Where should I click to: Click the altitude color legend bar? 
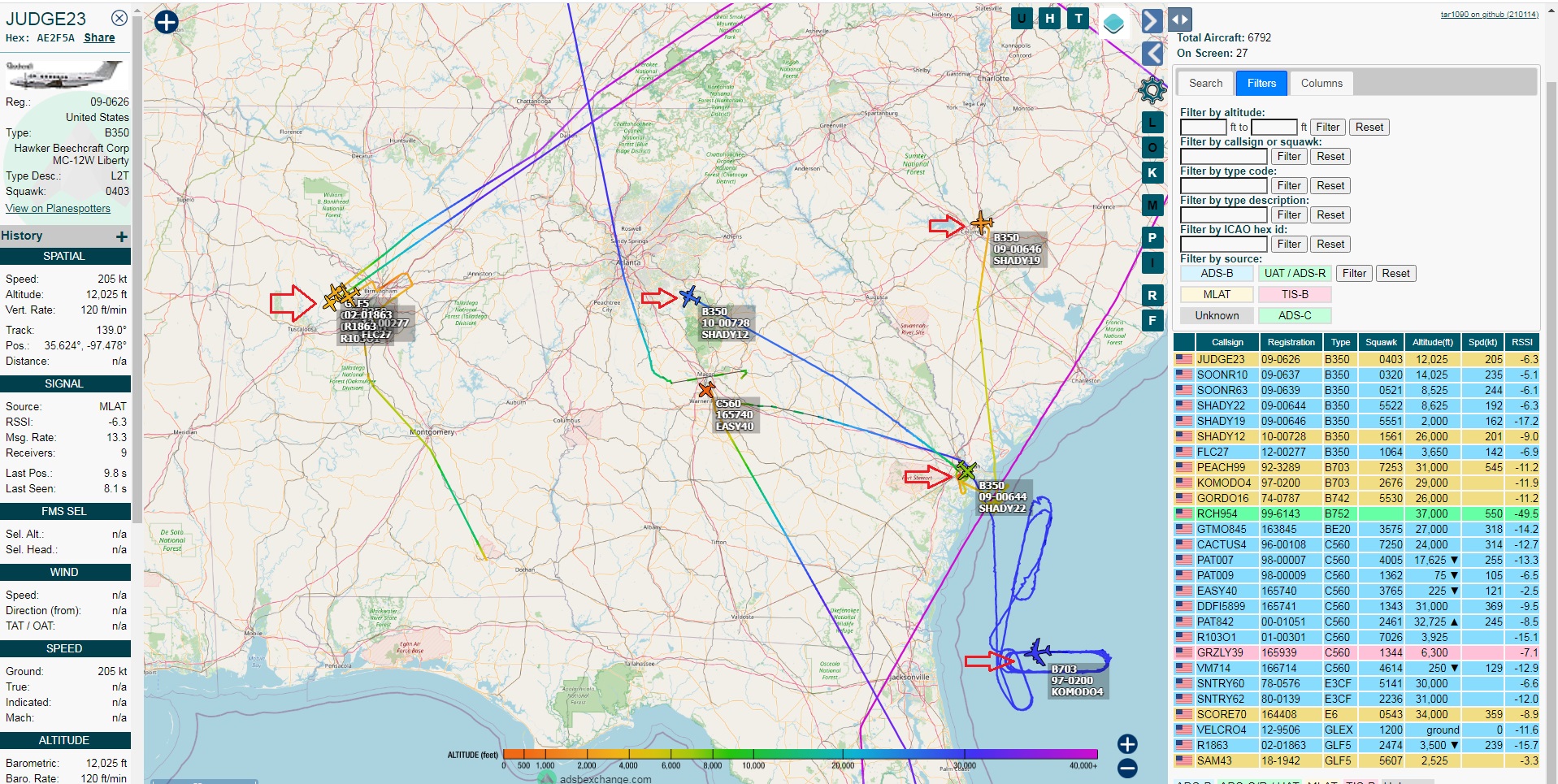(800, 754)
